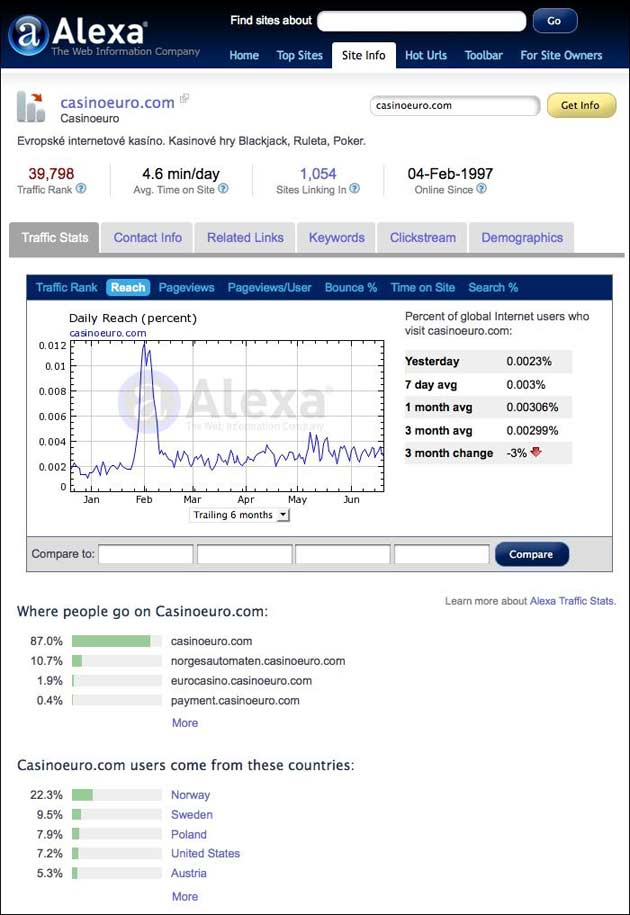Click the 87.0% casinoeuro.com green bar
This screenshot has height=915, width=630.
coord(111,641)
